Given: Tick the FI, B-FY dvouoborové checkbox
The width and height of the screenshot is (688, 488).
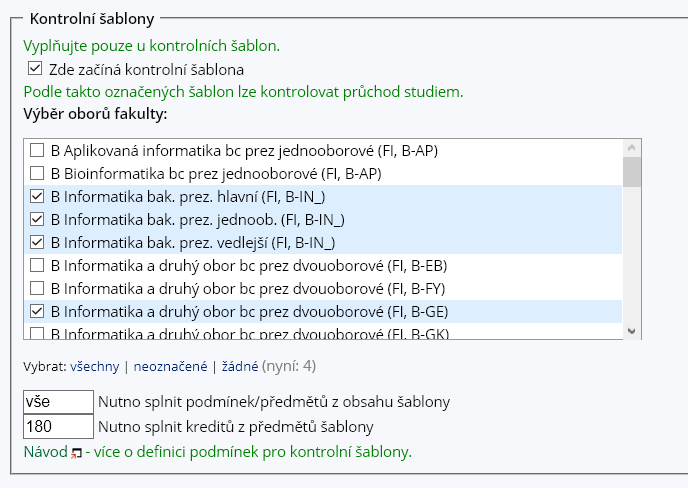Looking at the screenshot, I should coord(37,288).
